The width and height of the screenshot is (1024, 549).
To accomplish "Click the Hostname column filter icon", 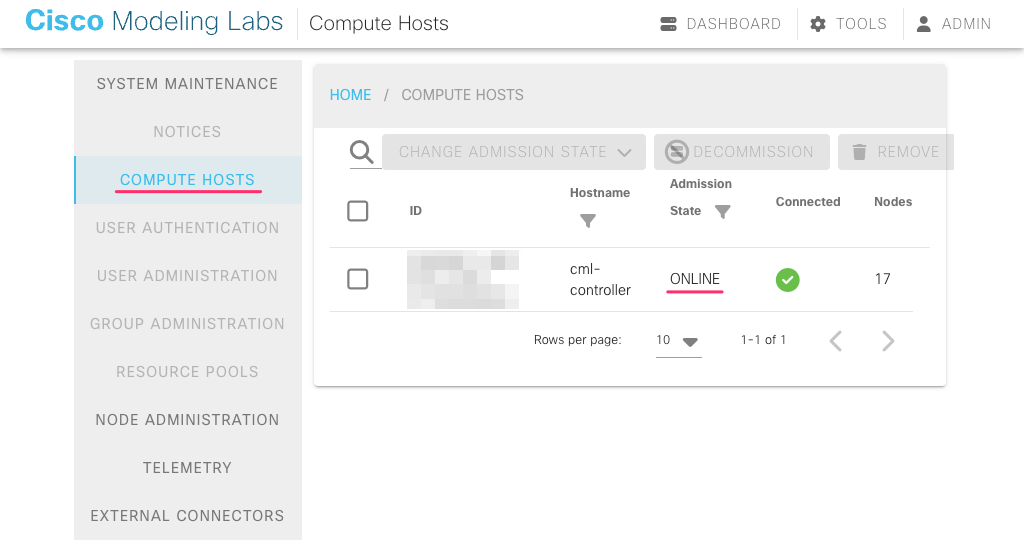I will [x=588, y=221].
